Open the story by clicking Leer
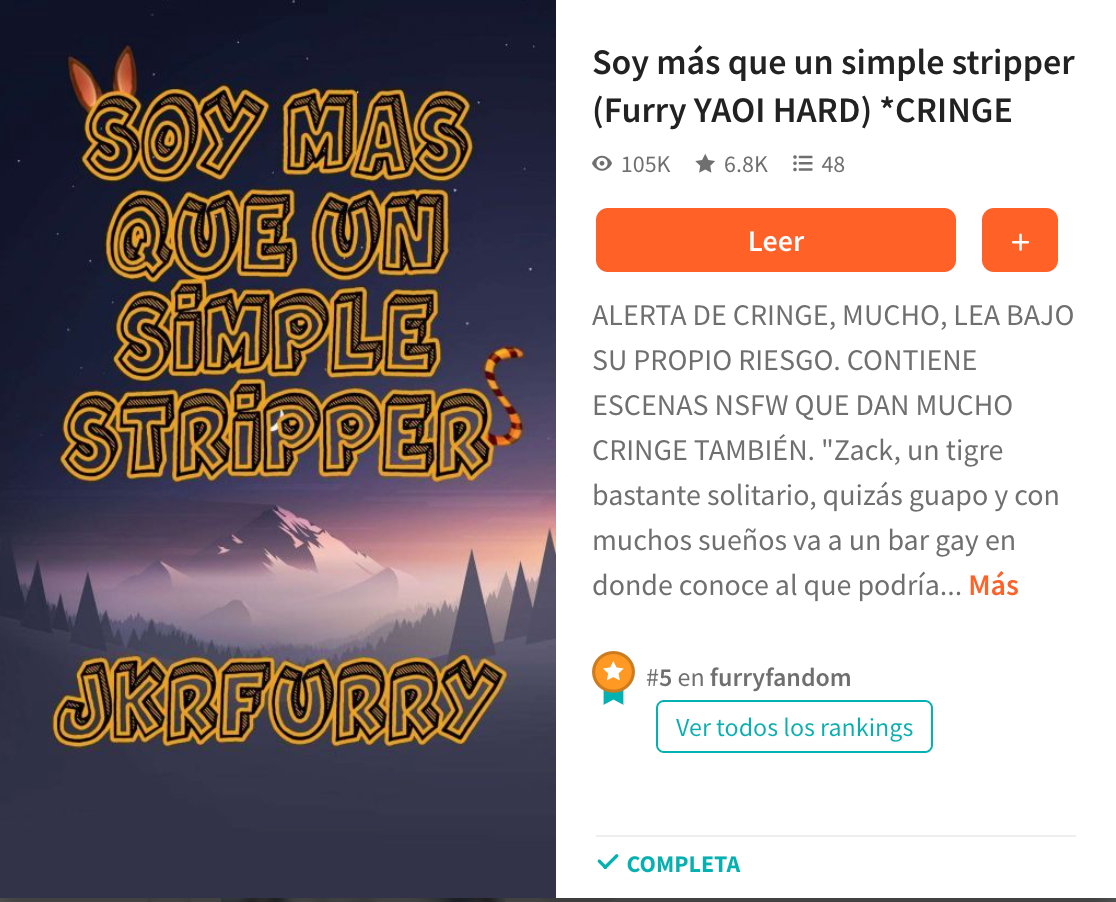This screenshot has height=902, width=1116. coord(776,240)
